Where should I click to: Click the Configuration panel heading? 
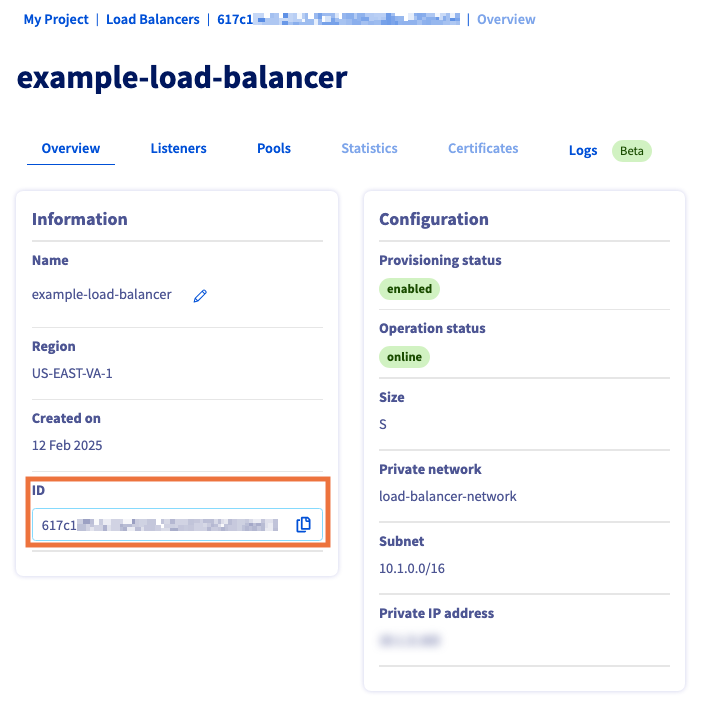434,219
